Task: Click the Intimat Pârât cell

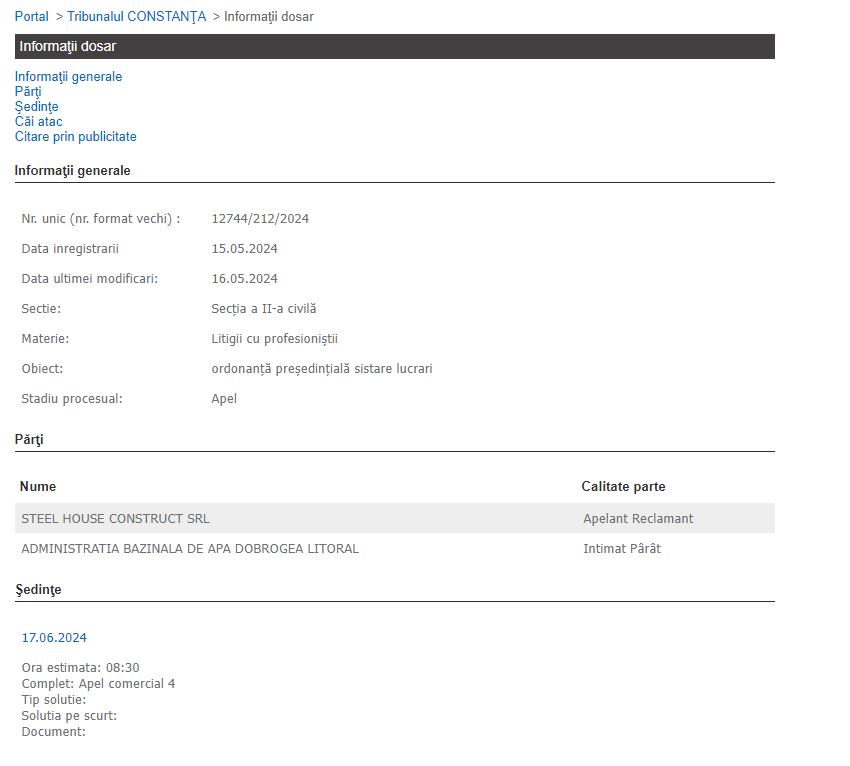Action: (622, 549)
